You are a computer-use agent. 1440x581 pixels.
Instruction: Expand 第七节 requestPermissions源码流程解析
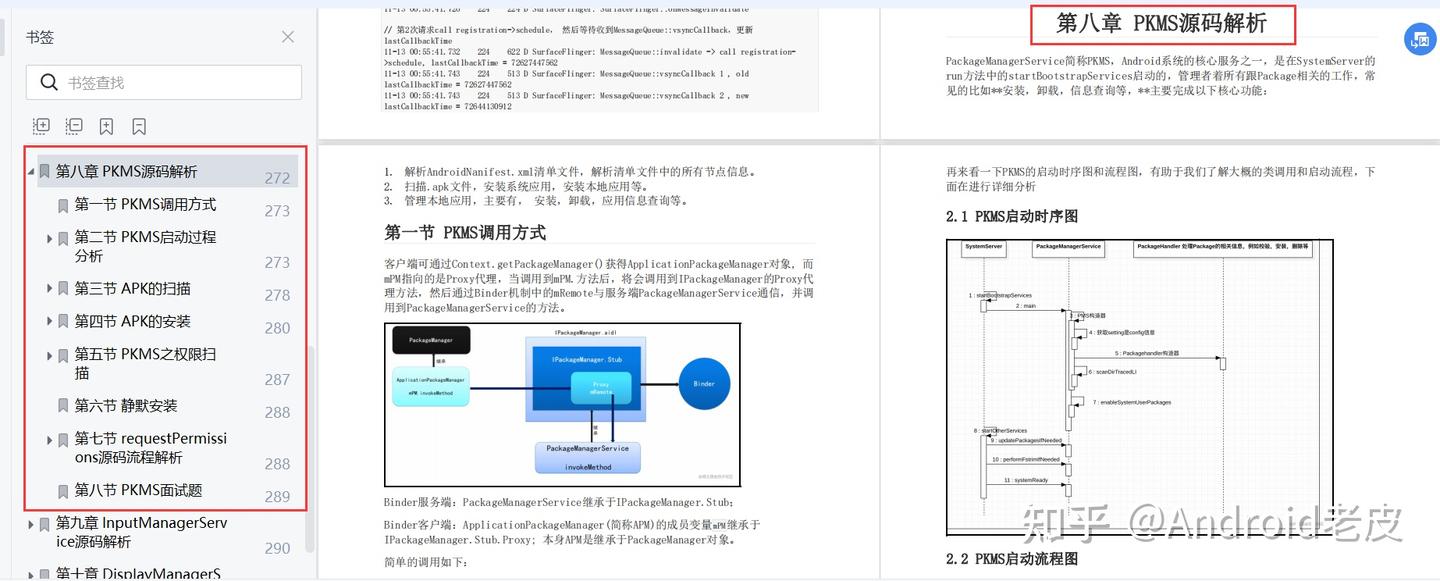click(x=48, y=438)
